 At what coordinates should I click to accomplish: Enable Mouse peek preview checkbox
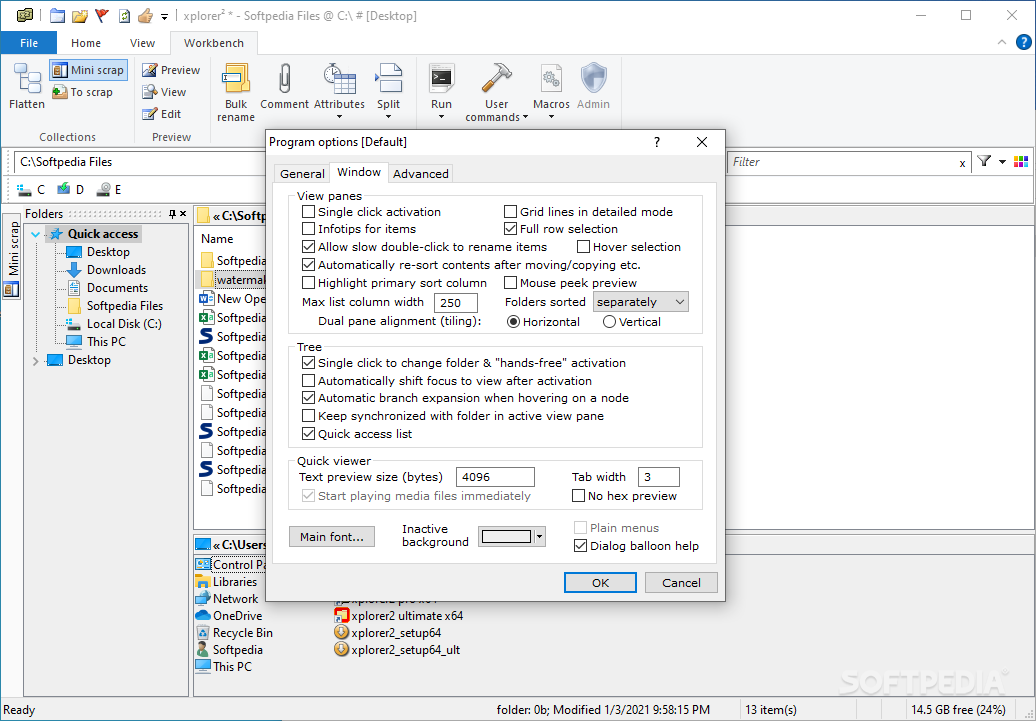510,283
